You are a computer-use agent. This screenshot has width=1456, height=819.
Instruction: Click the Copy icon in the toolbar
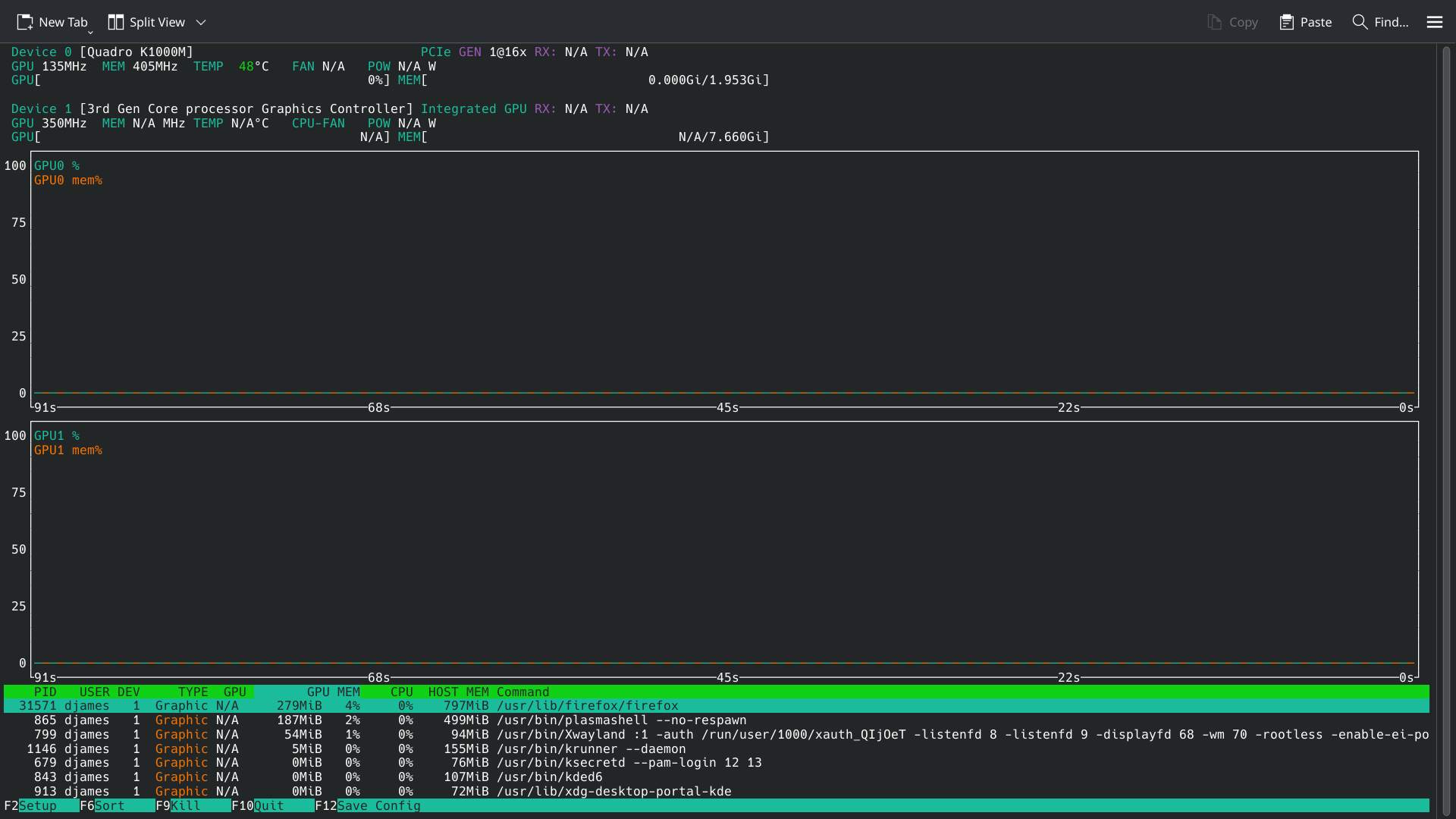coord(1214,22)
